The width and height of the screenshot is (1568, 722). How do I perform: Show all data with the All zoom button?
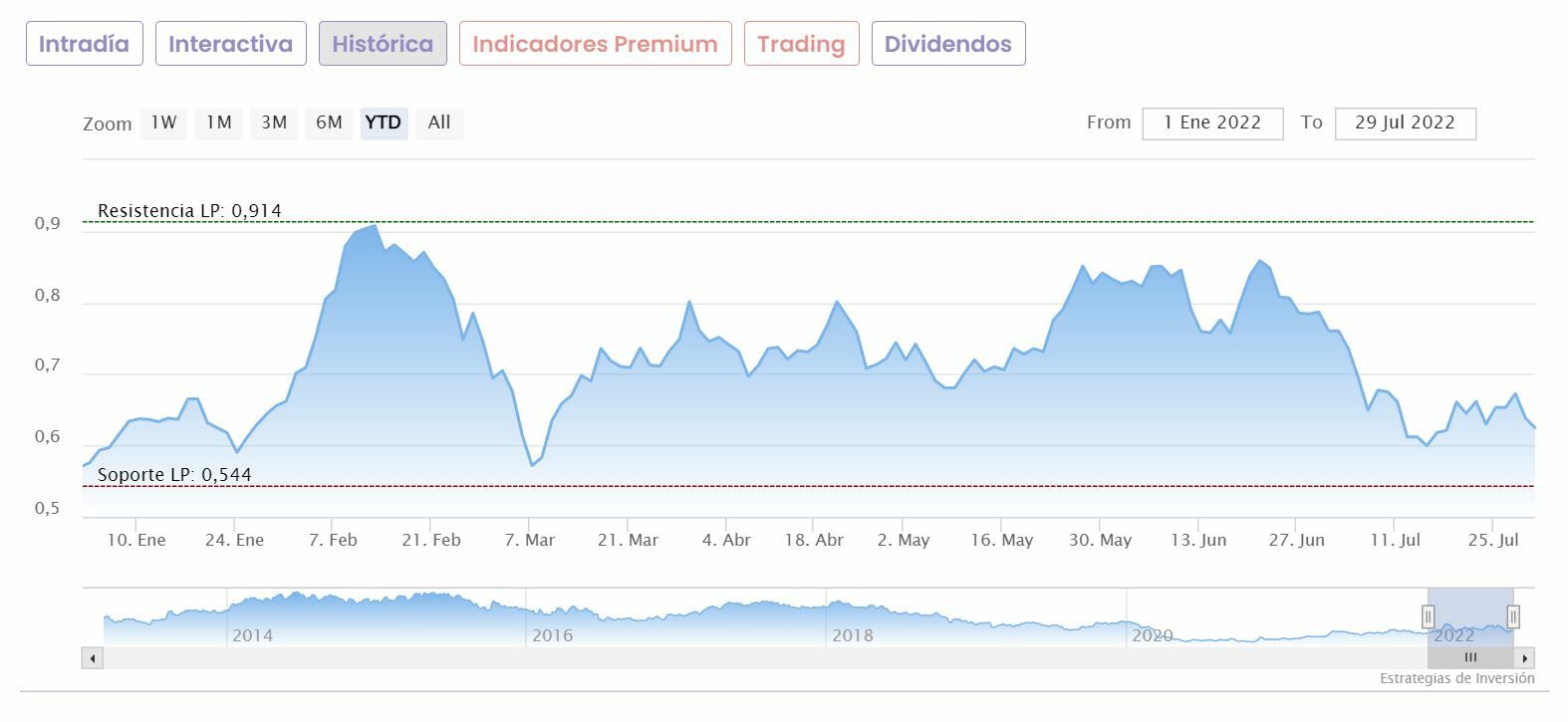click(439, 122)
